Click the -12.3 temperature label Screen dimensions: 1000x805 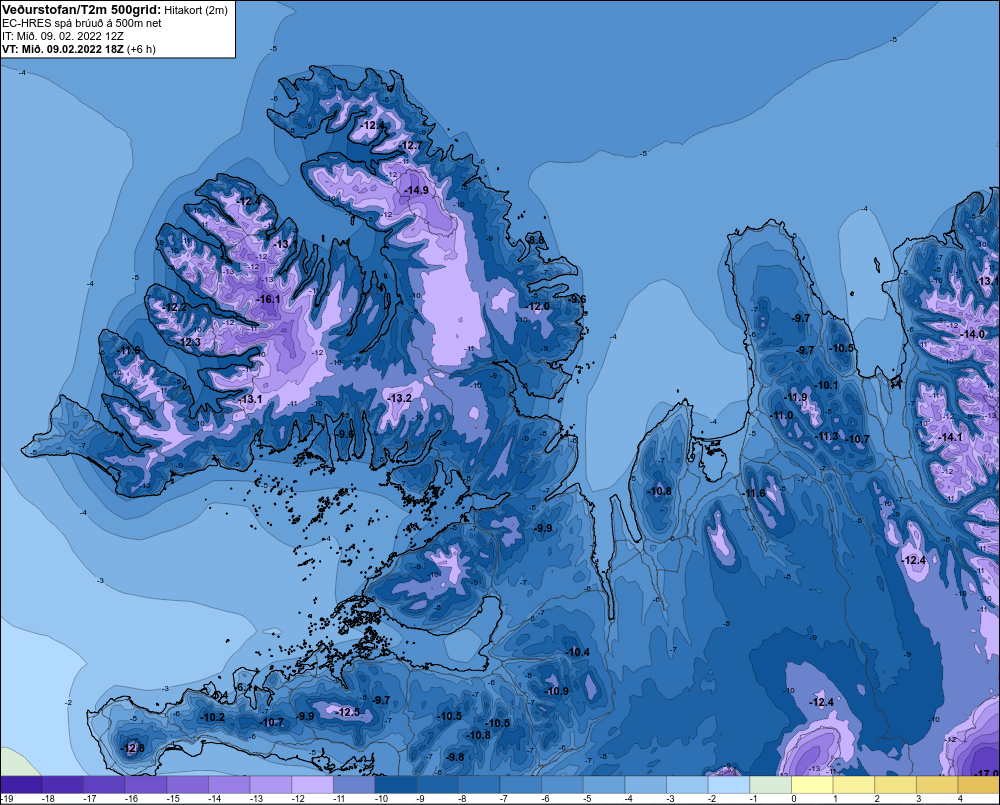[189, 343]
